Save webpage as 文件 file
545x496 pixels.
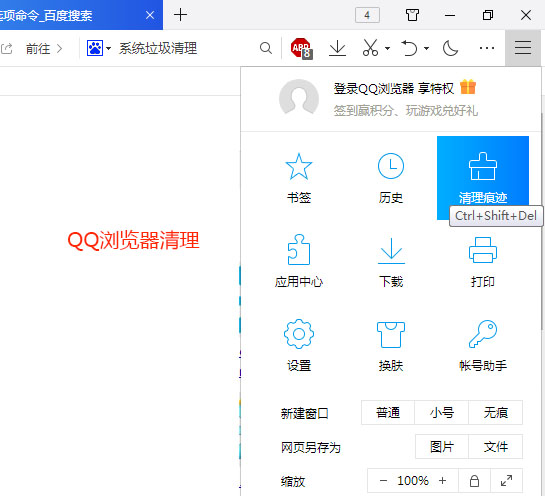click(x=496, y=447)
